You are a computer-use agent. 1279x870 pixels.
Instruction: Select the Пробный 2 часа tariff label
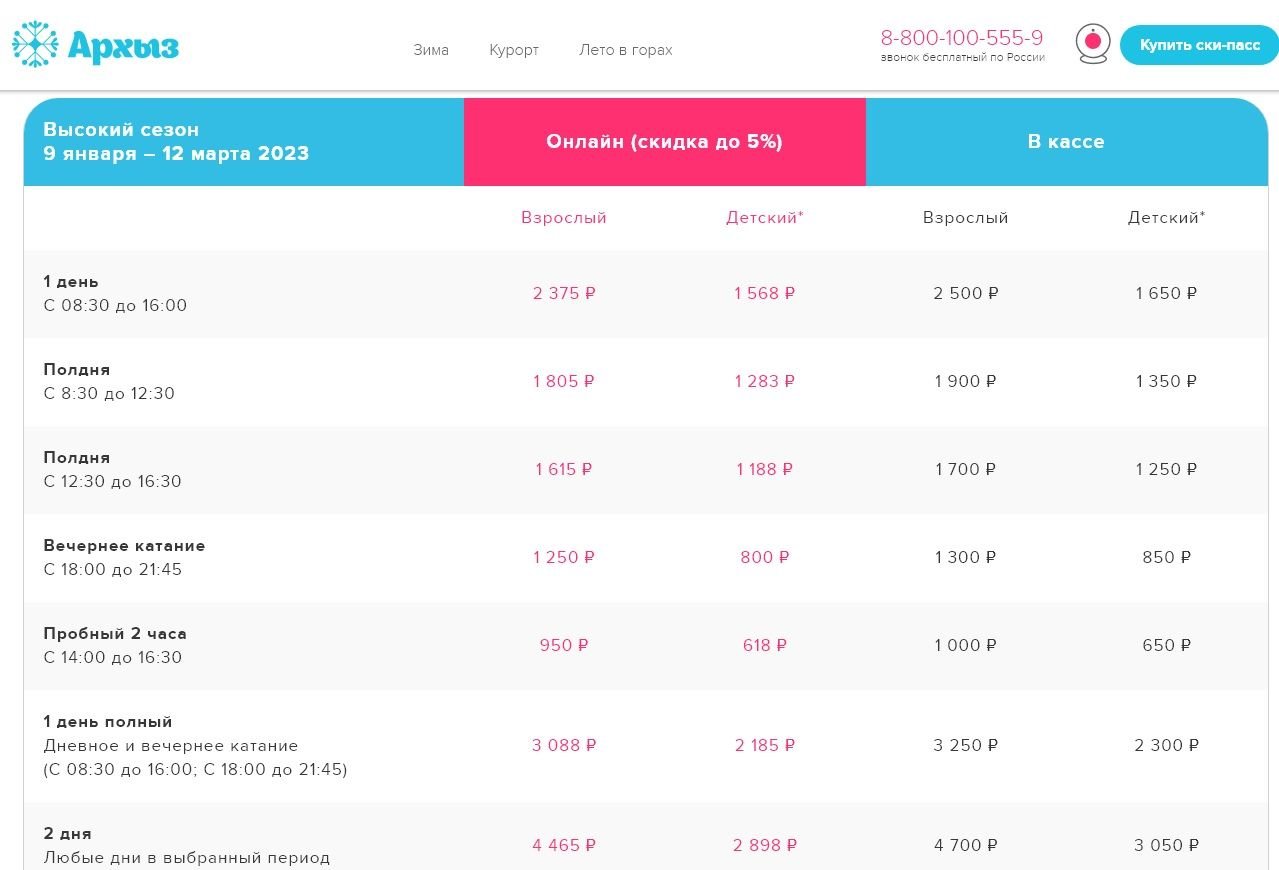(115, 645)
